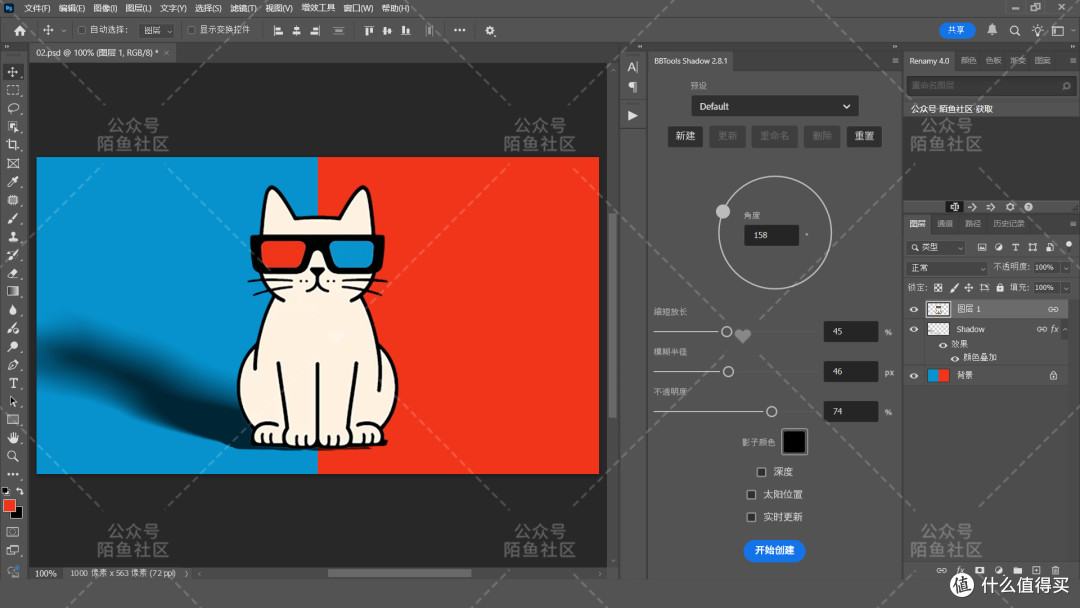1080x608 pixels.
Task: Check the 实时更新 checkbox
Action: click(x=751, y=517)
